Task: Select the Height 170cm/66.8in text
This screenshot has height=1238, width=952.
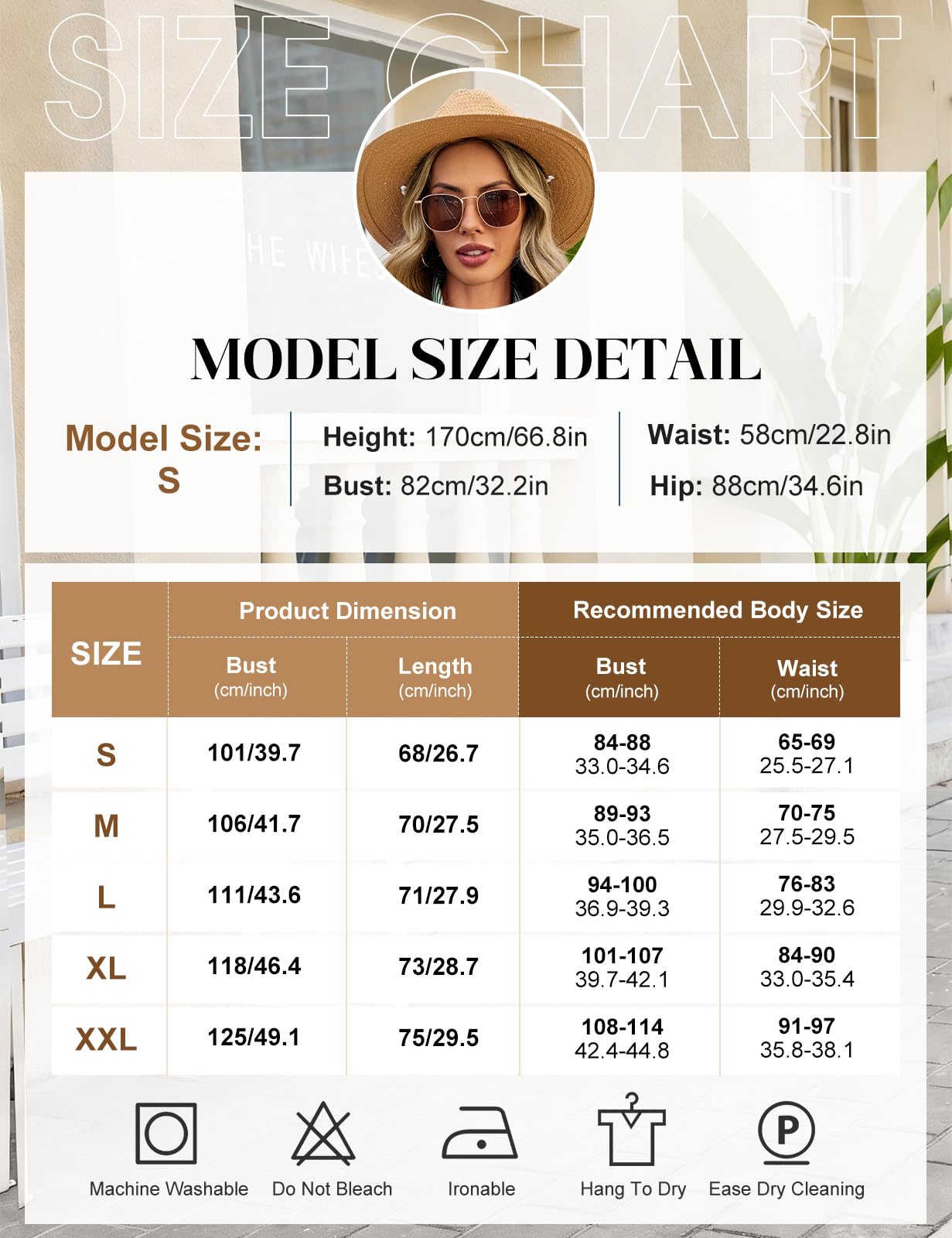Action: pos(455,437)
